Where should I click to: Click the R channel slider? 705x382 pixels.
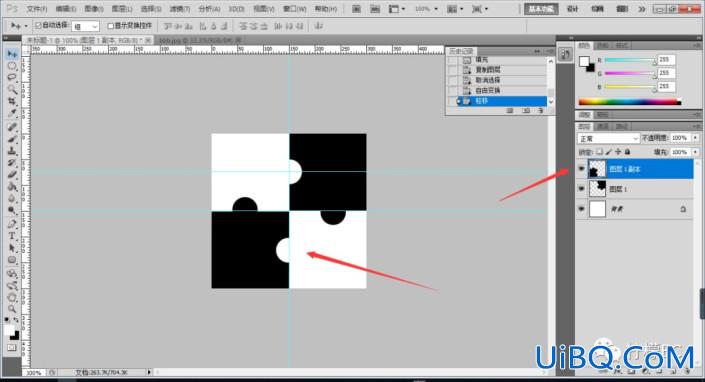coord(630,60)
